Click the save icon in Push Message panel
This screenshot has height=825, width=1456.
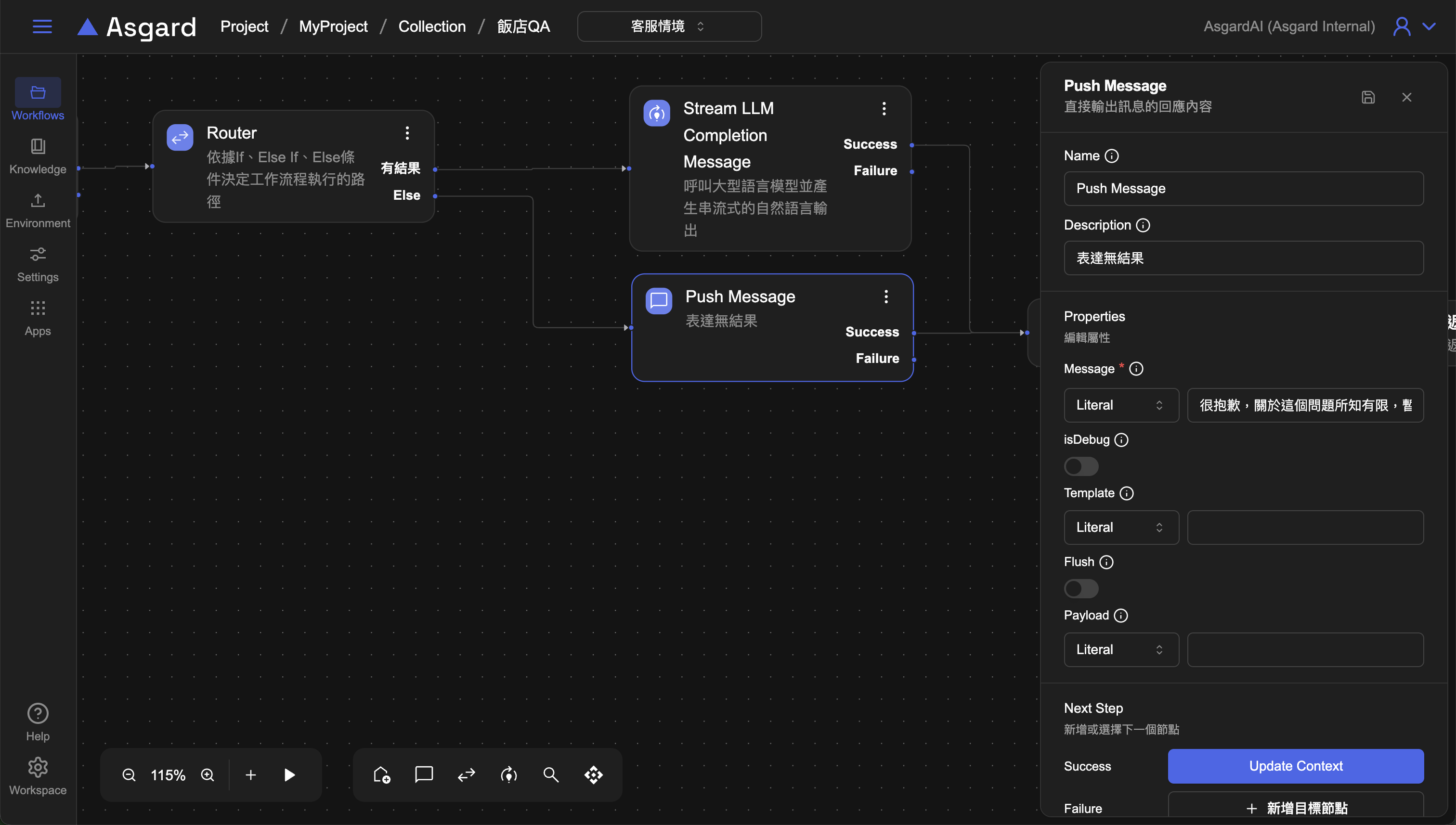(x=1367, y=97)
